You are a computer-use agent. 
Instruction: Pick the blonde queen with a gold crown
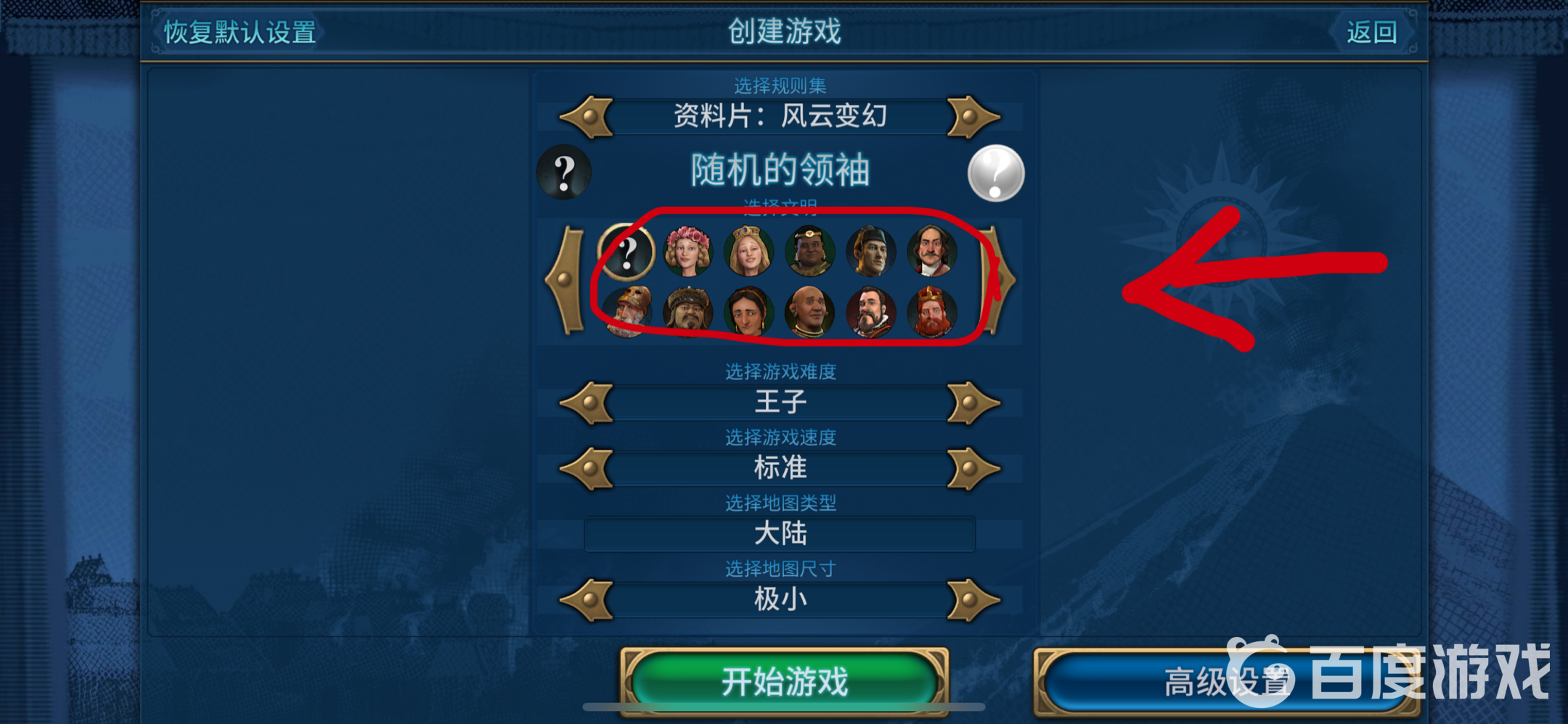coord(748,251)
